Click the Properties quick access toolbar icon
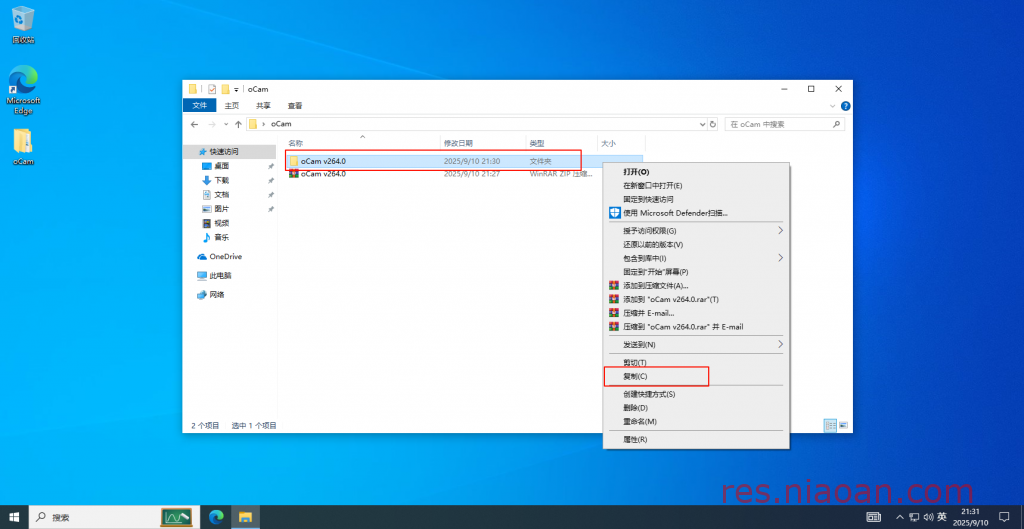This screenshot has height=529, width=1024. [212, 89]
